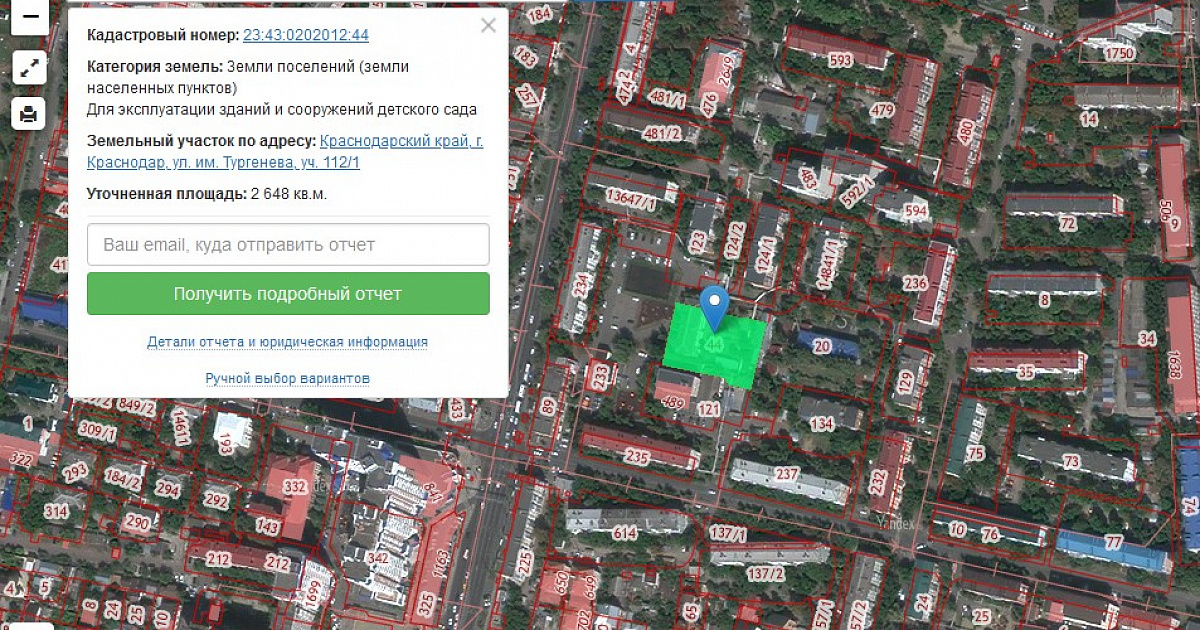Select the blue-roofed building labeled 20
1200x630 pixels.
click(822, 346)
